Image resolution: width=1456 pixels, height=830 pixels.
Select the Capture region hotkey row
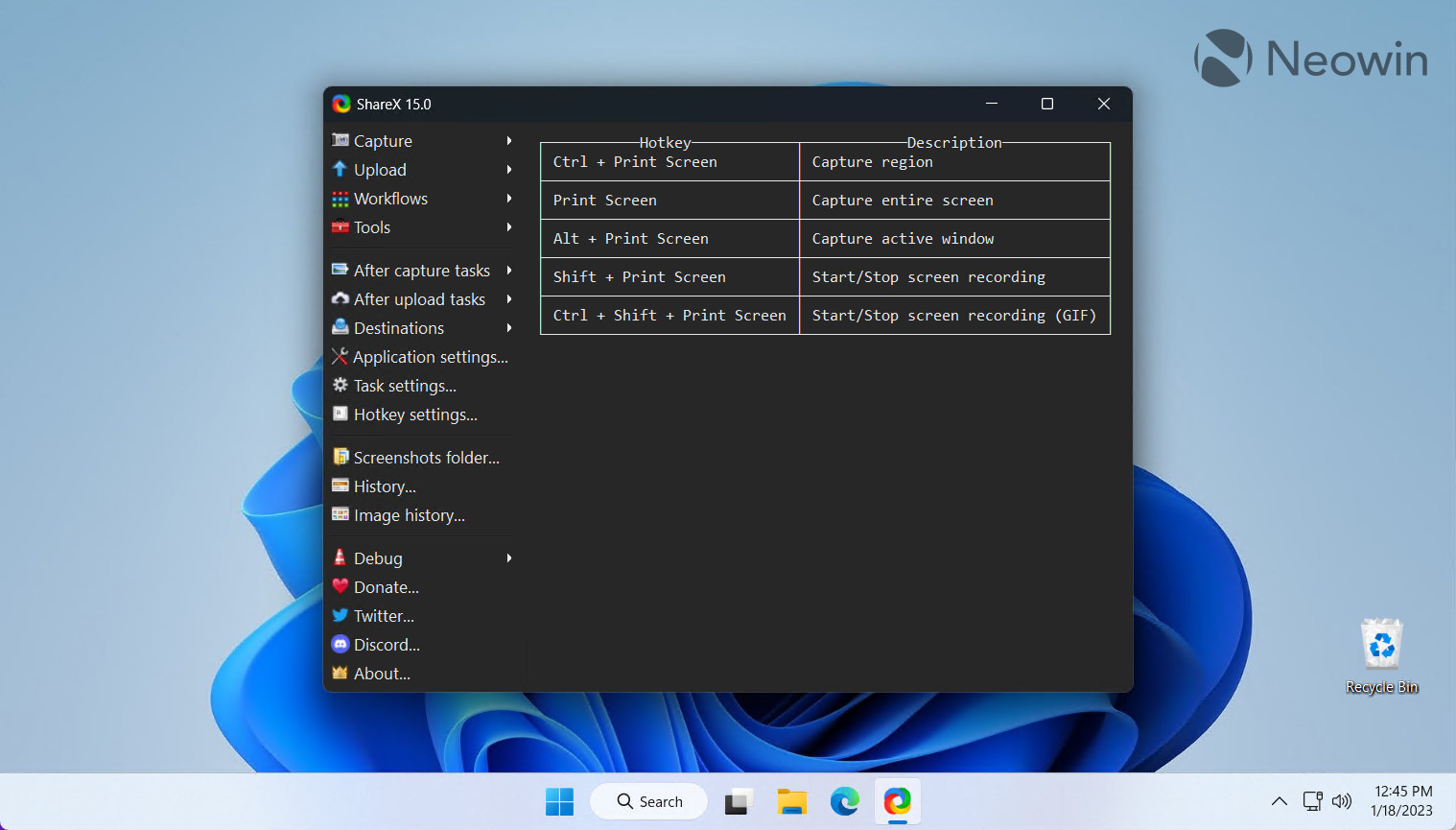pyautogui.click(x=825, y=162)
